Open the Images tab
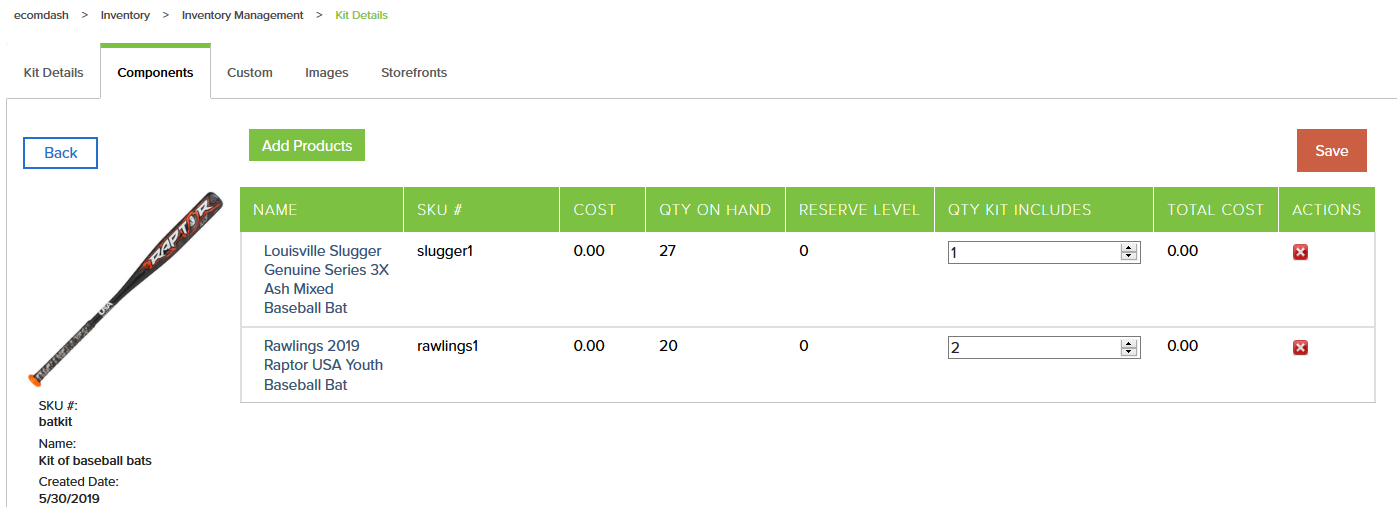The height and width of the screenshot is (507, 1397). point(327,73)
